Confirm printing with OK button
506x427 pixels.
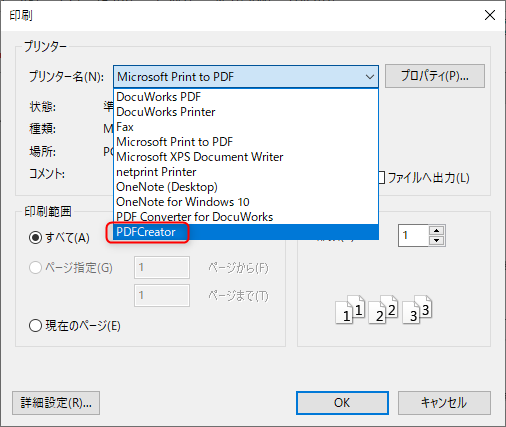click(342, 403)
